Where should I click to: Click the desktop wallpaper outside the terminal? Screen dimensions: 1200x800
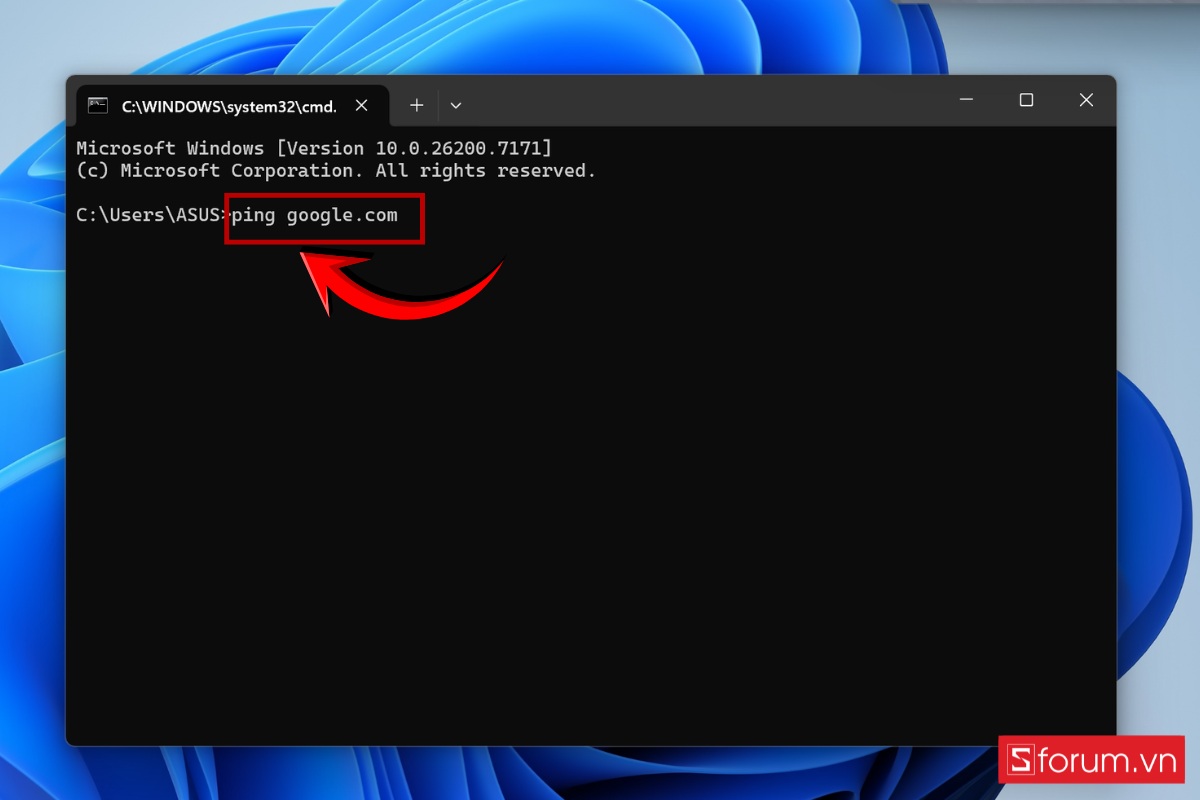pos(600,40)
